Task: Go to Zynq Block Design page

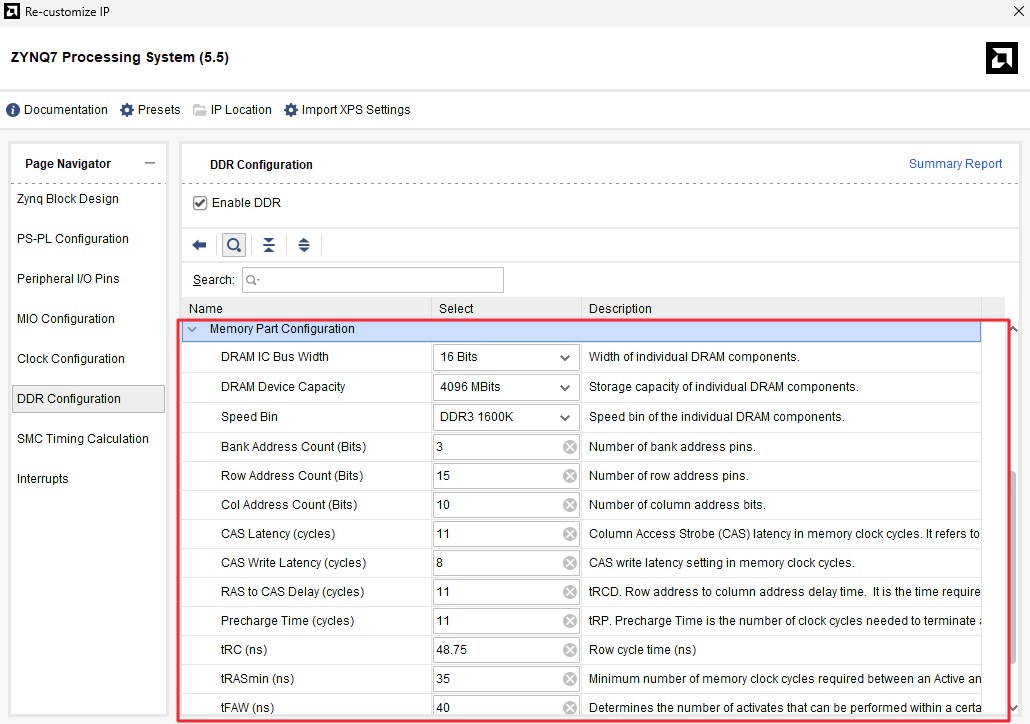Action: [68, 198]
